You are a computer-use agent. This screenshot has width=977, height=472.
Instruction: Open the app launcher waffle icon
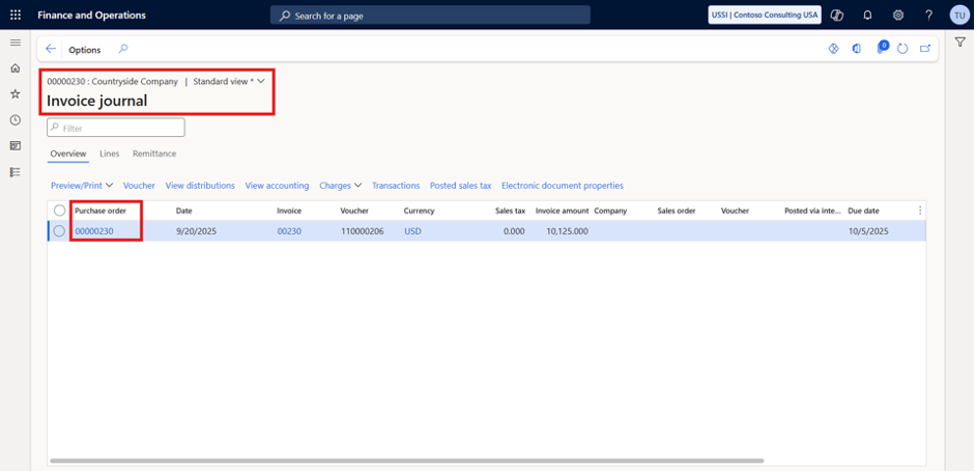coord(15,15)
